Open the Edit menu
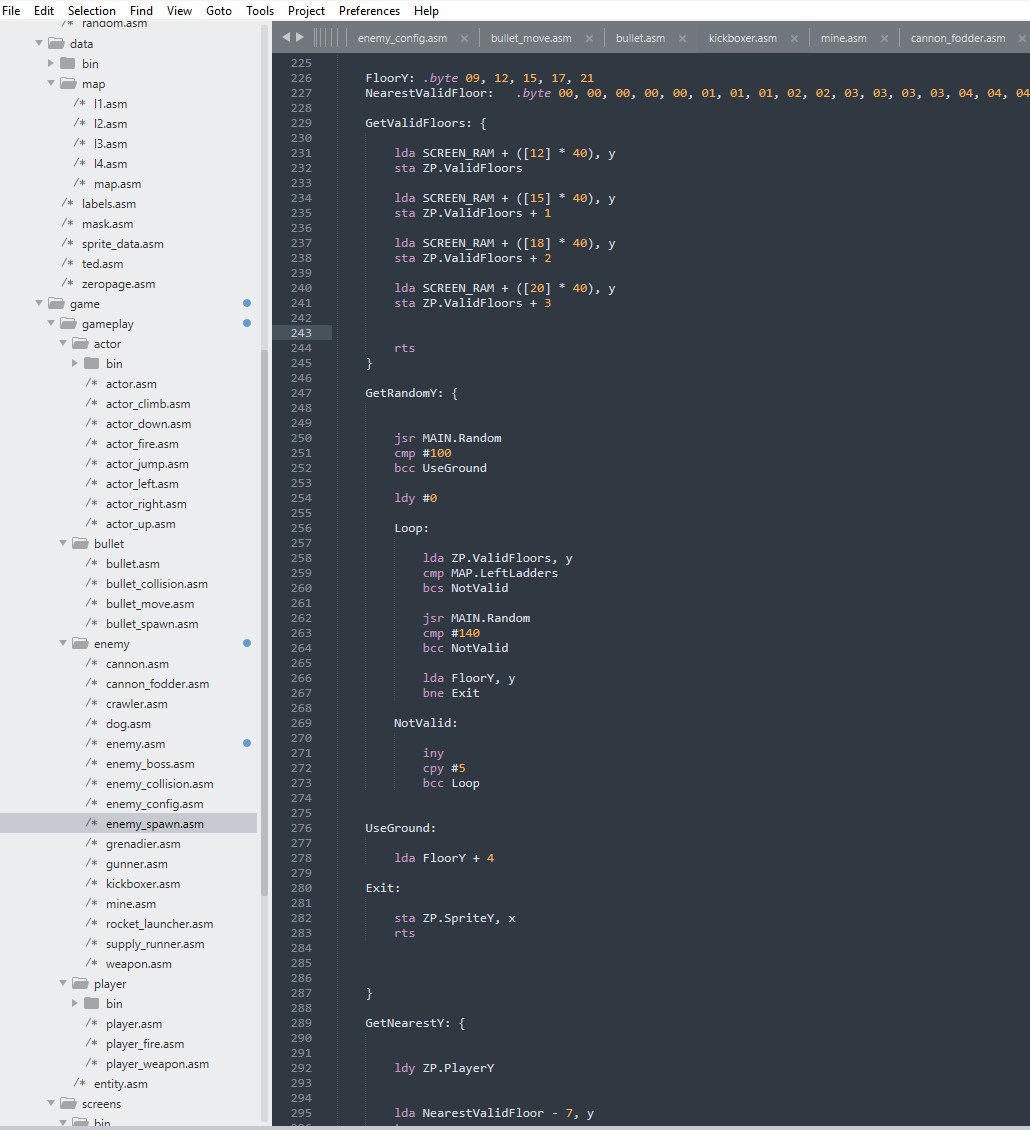Image resolution: width=1030 pixels, height=1130 pixels. click(44, 11)
